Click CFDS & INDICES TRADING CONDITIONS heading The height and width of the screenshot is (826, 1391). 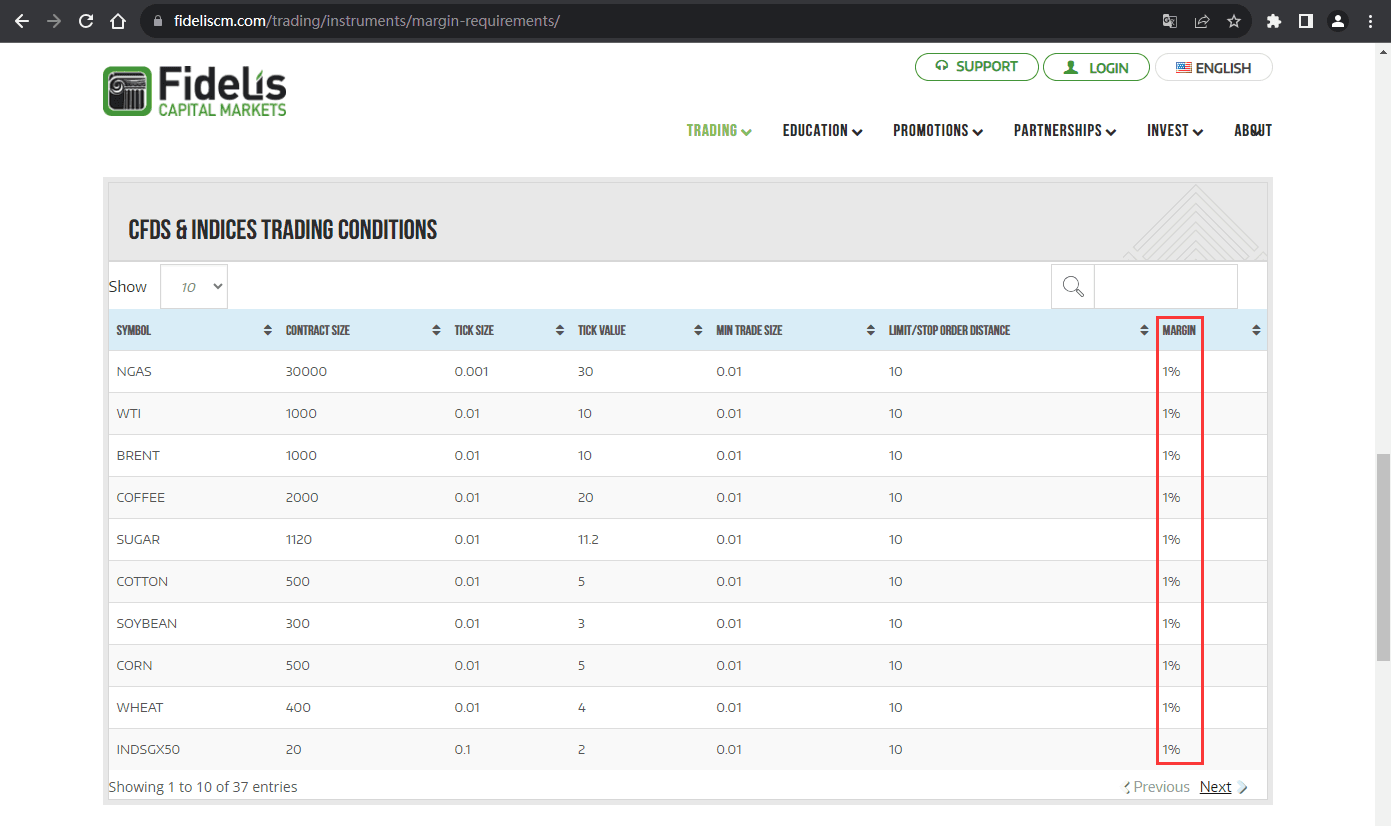tap(283, 230)
